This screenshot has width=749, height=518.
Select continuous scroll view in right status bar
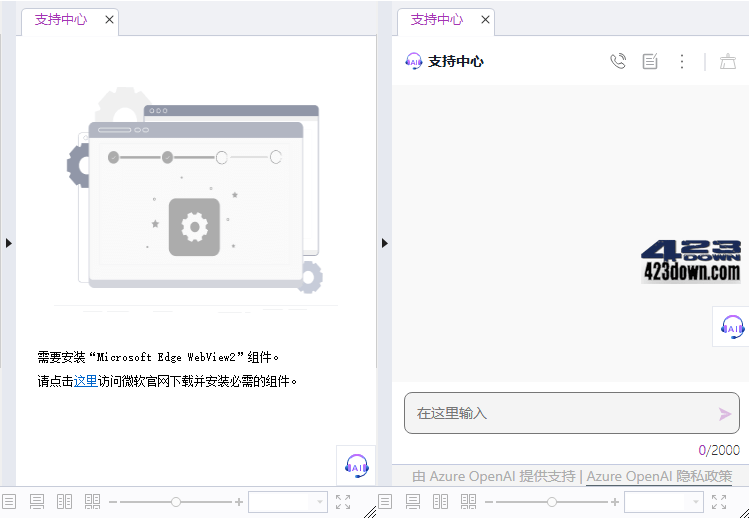413,502
